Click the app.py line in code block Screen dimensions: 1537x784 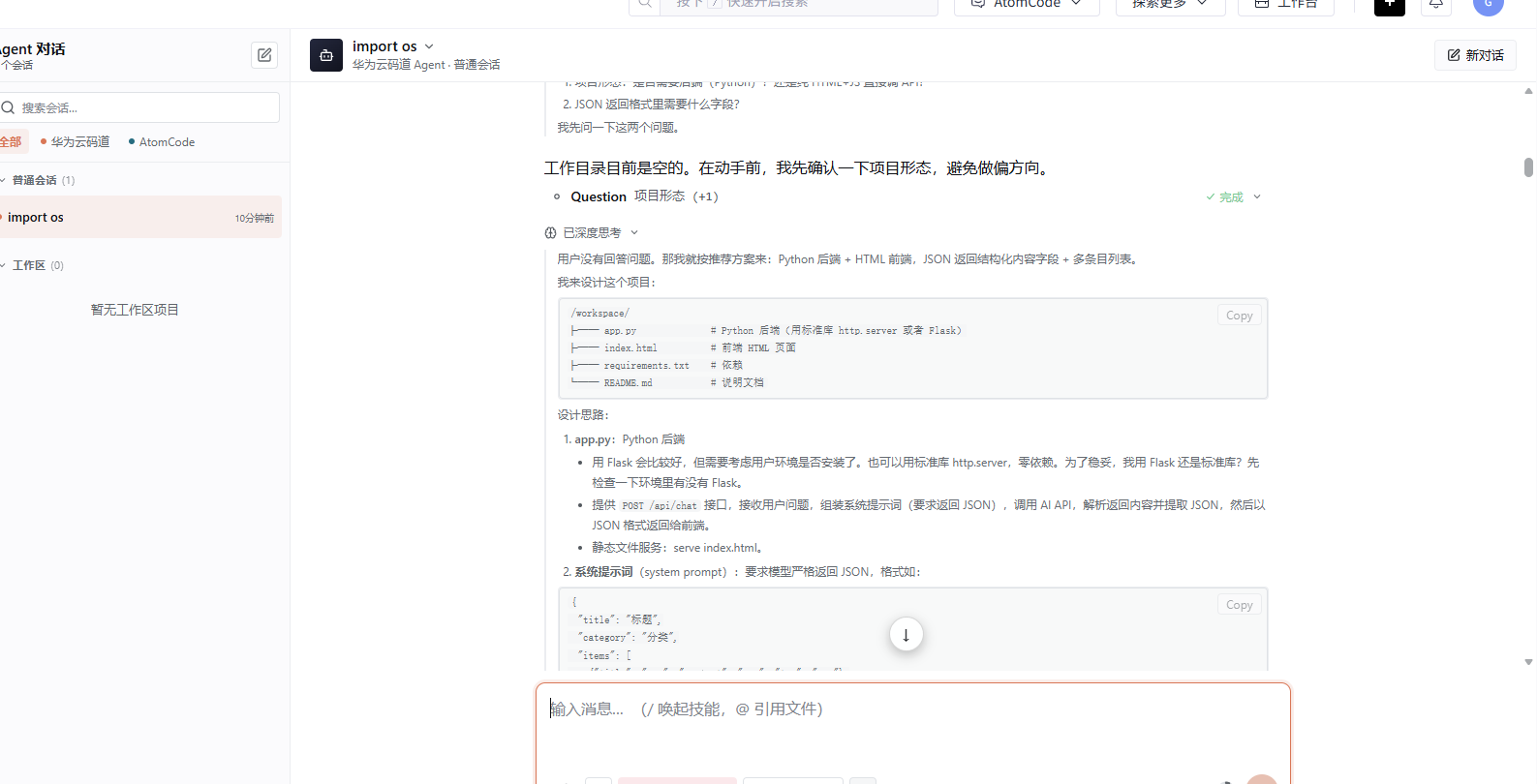[x=766, y=331]
